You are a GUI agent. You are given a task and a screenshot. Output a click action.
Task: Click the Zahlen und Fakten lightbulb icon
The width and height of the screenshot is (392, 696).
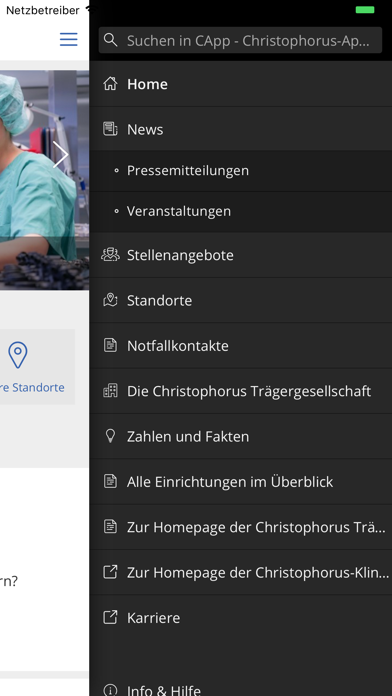point(110,436)
